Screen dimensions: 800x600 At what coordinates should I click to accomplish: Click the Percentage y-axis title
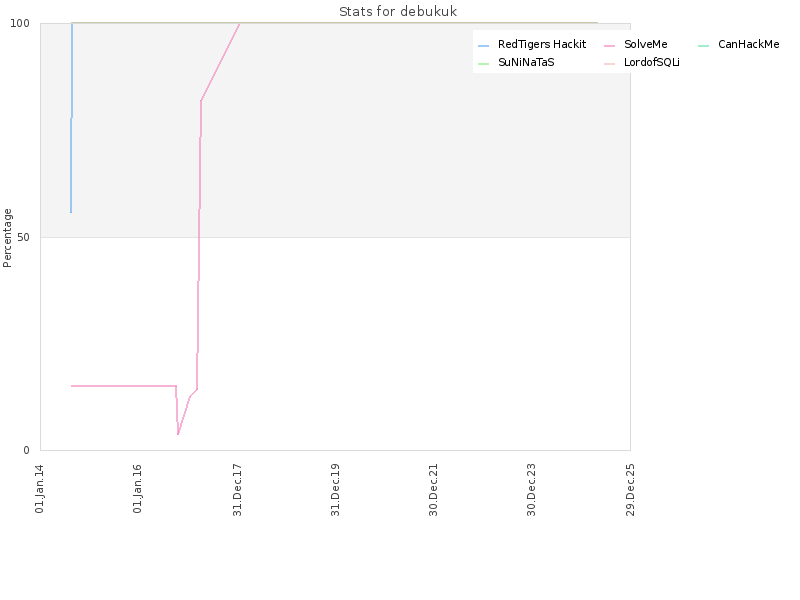coord(7,238)
